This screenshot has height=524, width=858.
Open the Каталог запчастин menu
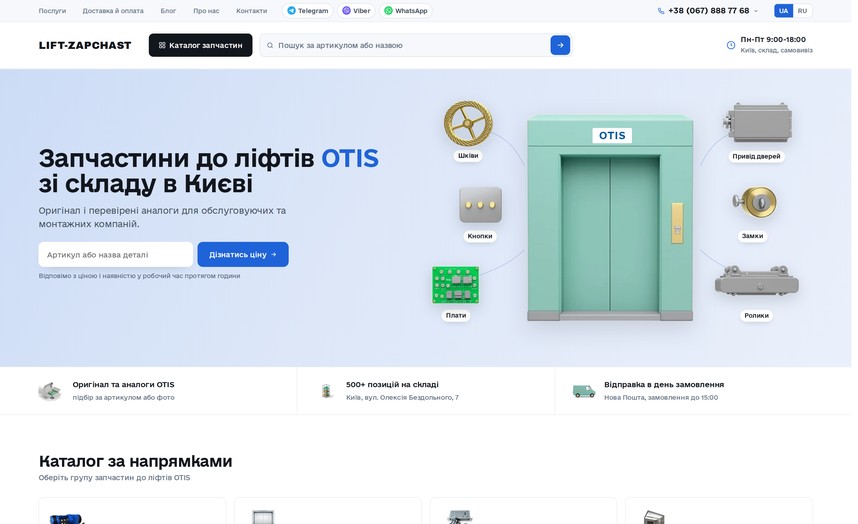(200, 45)
